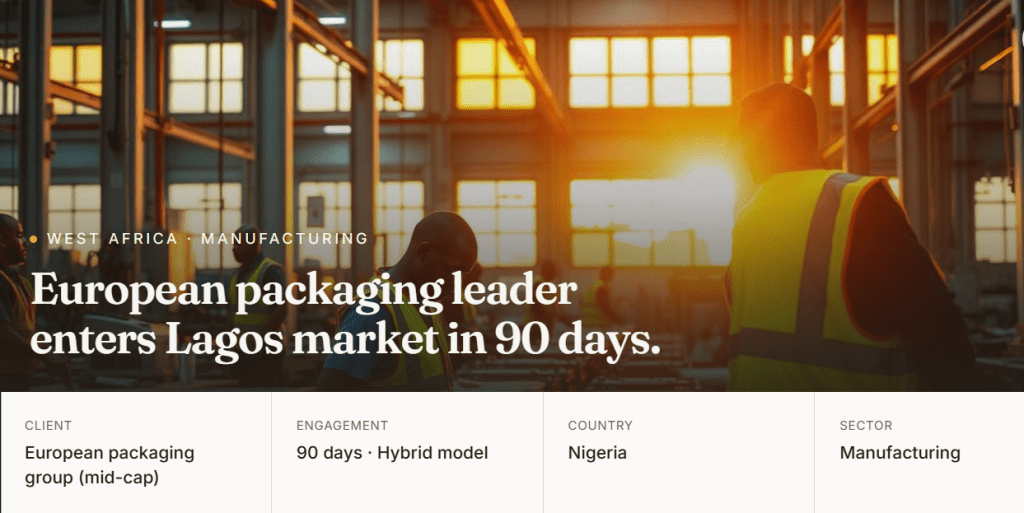Select the "90 days · Hybrid model" value
Screen dimensions: 1024x513
pos(392,453)
